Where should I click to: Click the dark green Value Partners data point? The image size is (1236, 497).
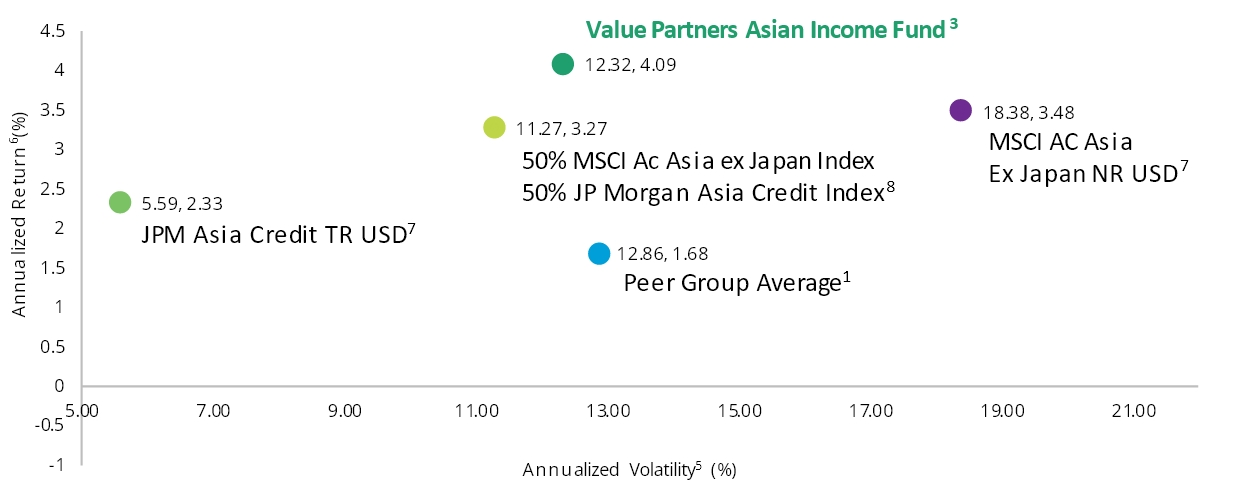tap(563, 64)
